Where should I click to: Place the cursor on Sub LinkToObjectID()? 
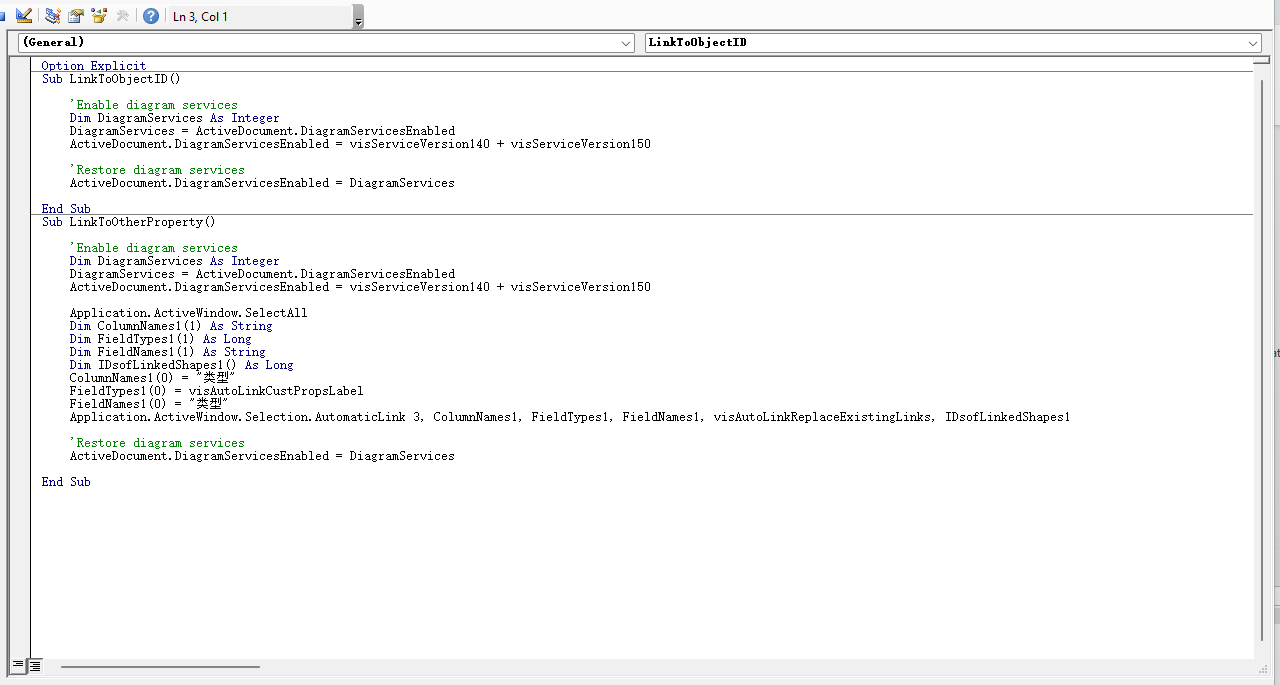click(111, 79)
